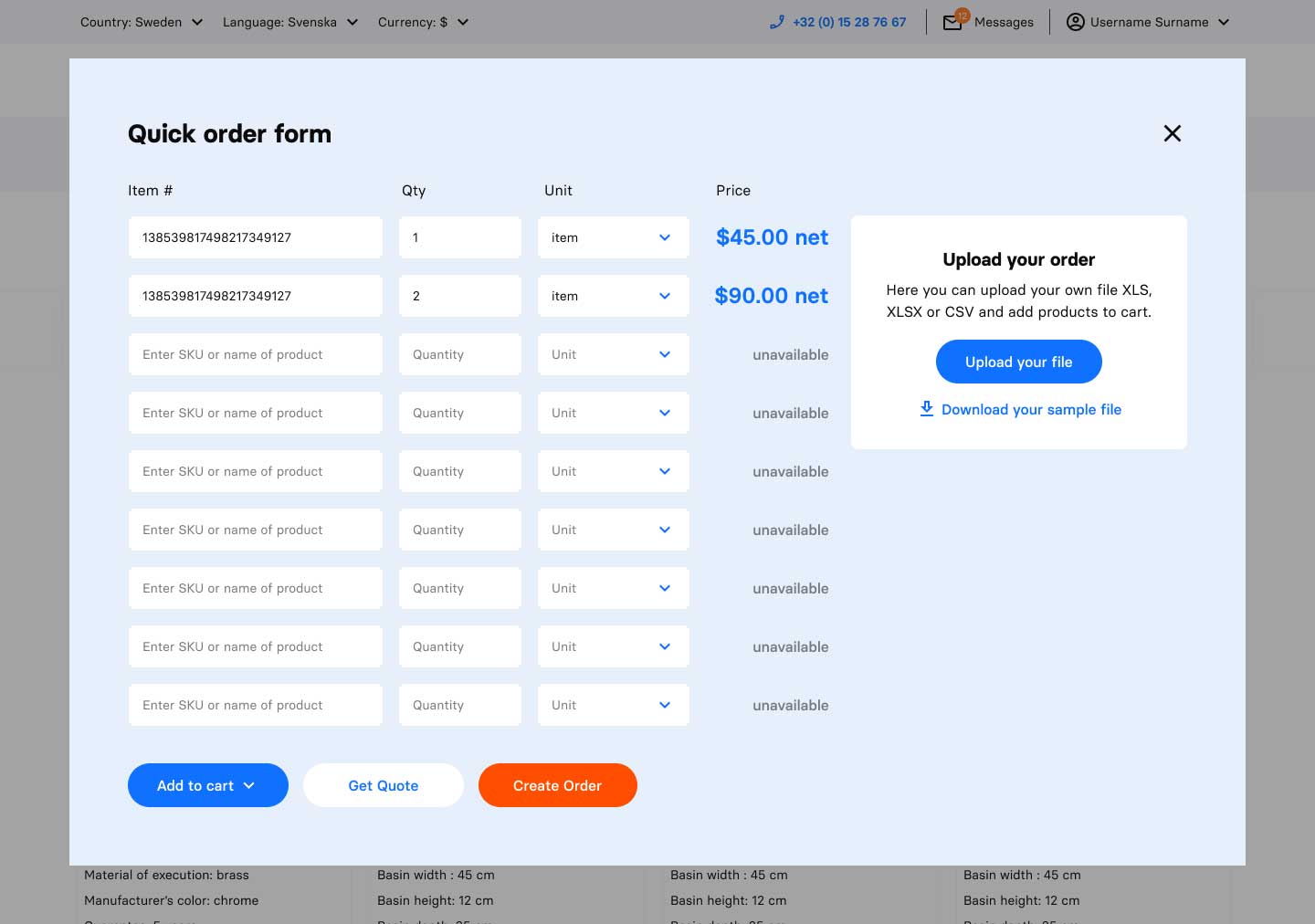
Task: Open unit dropdown in the $90.00 row
Action: click(x=614, y=296)
